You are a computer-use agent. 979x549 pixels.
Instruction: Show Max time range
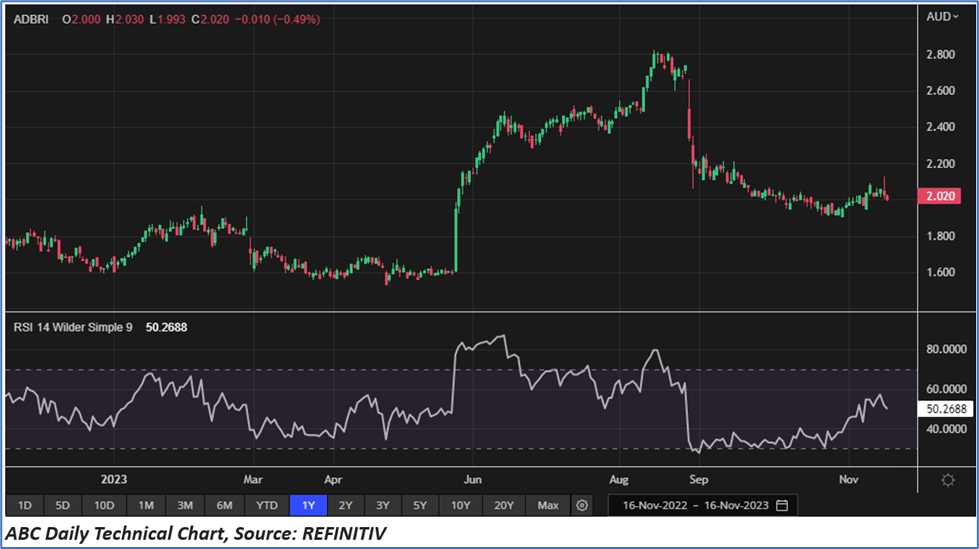pyautogui.click(x=548, y=505)
